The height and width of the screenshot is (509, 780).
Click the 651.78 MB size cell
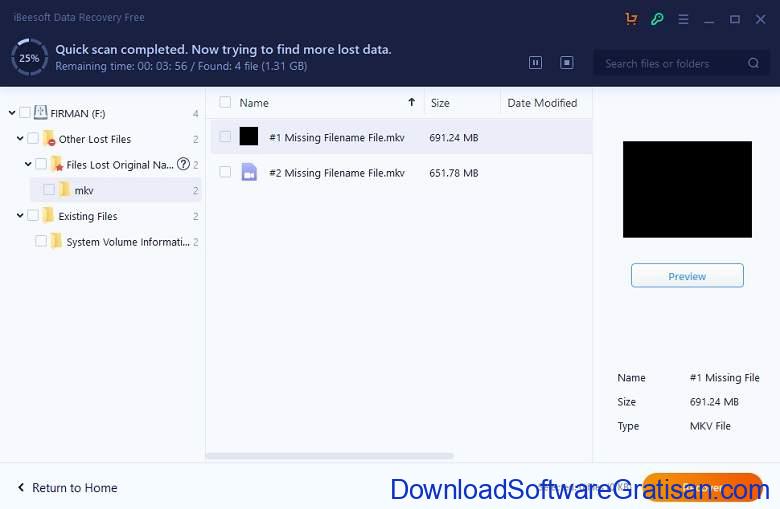(454, 173)
